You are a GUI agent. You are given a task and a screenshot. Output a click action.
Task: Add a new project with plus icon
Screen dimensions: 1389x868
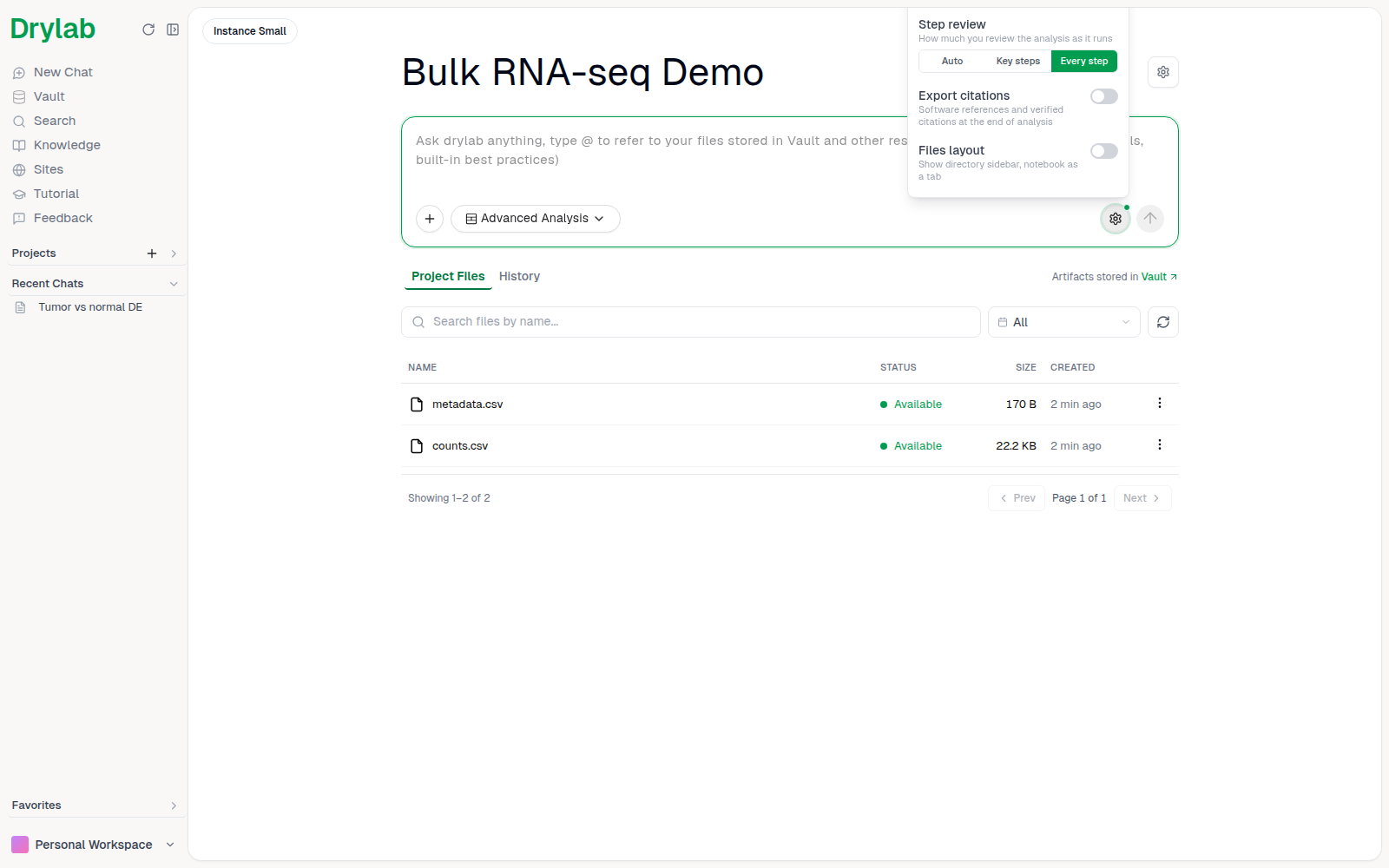(152, 253)
